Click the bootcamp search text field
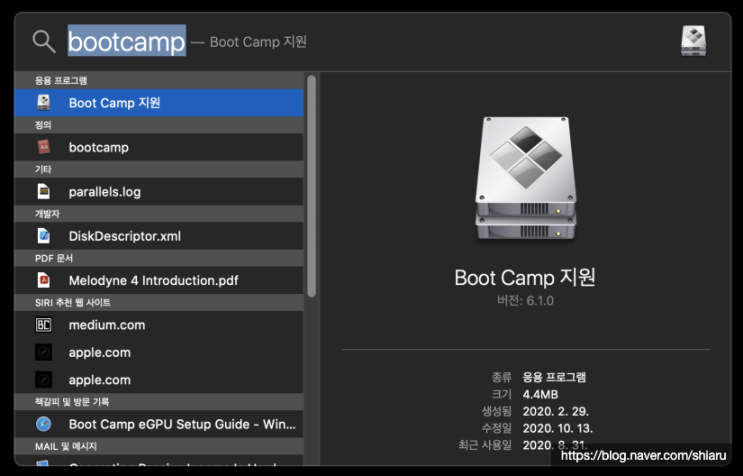 (x=127, y=41)
